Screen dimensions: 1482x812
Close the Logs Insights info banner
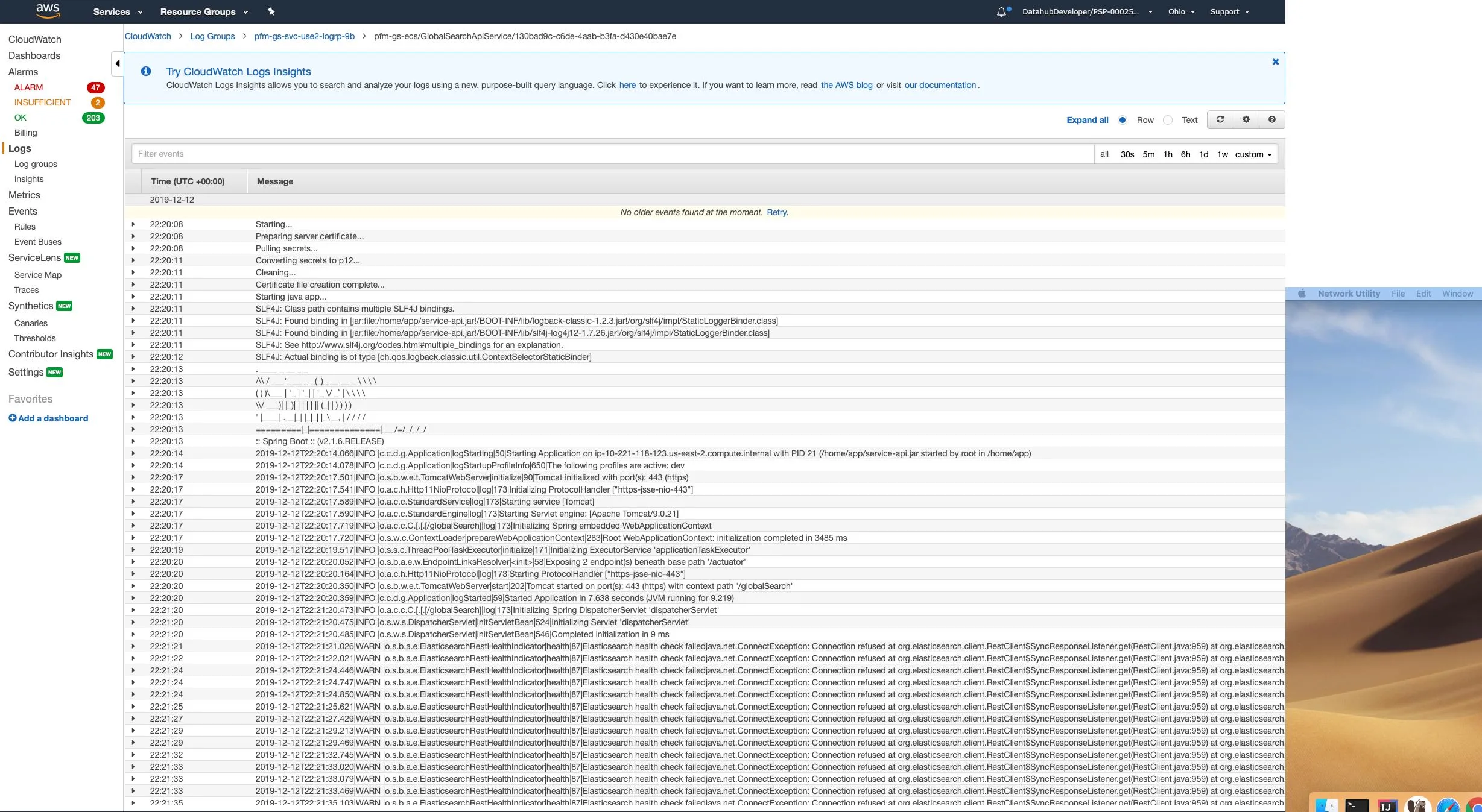[x=1275, y=61]
